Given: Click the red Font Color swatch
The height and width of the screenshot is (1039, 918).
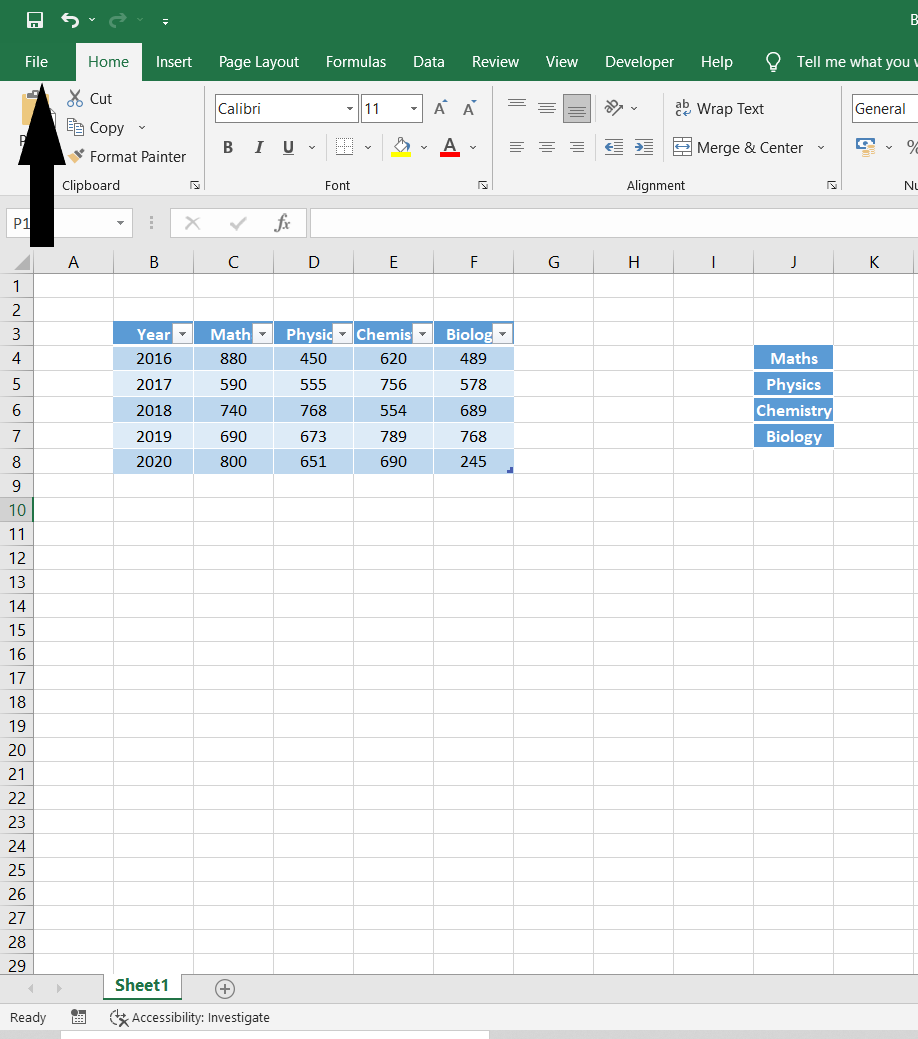Looking at the screenshot, I should pyautogui.click(x=449, y=153).
